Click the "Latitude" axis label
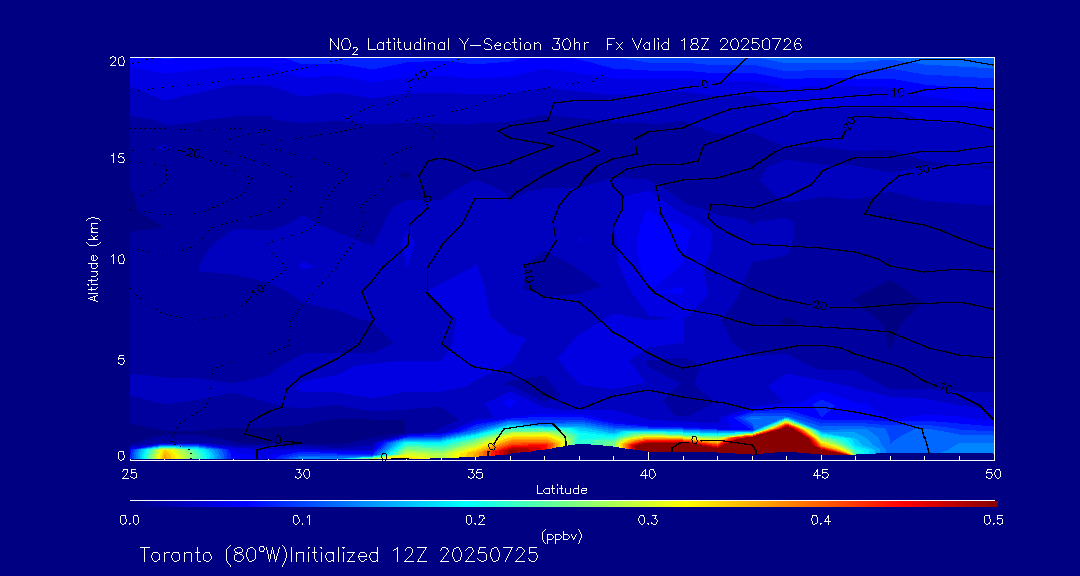The width and height of the screenshot is (1080, 576). coord(562,490)
